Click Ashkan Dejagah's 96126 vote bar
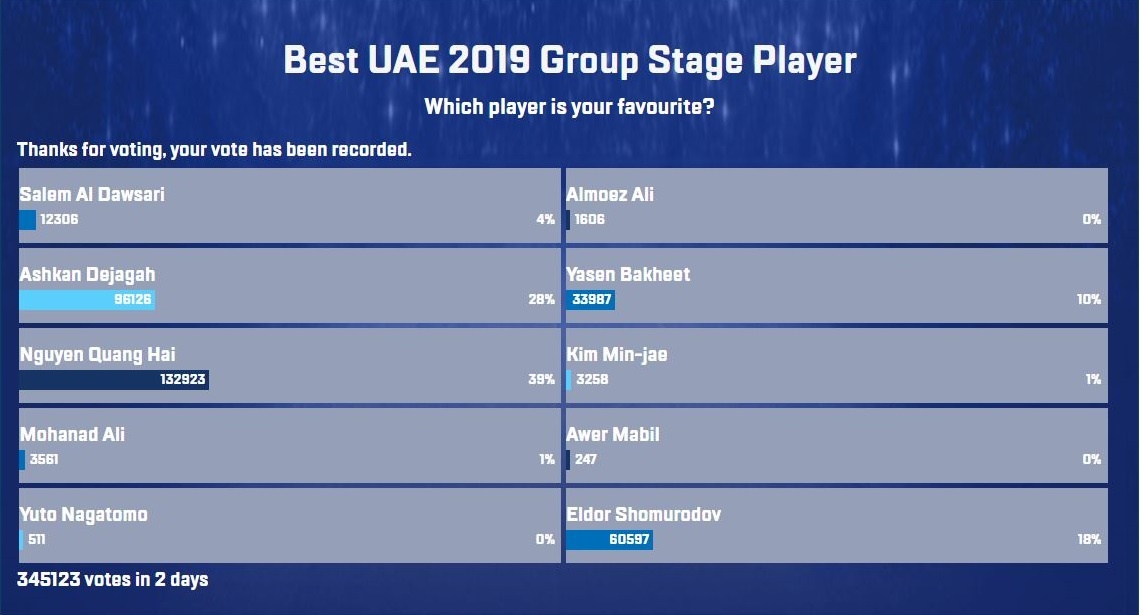The height and width of the screenshot is (615, 1140). (87, 300)
